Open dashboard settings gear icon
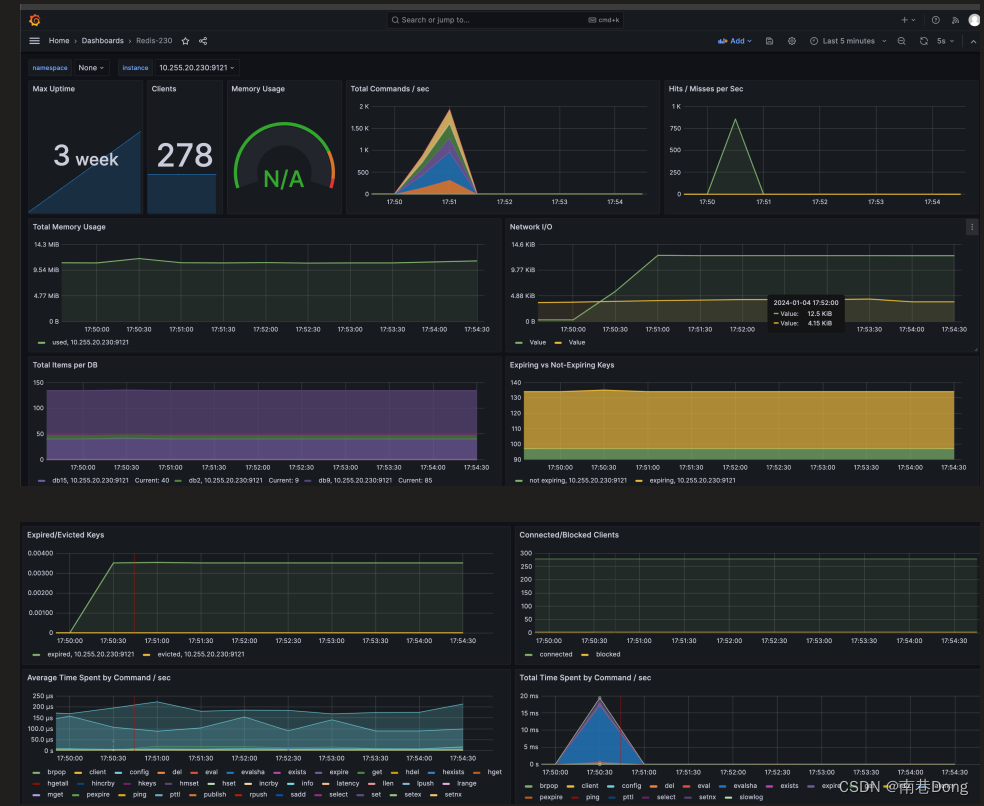Image resolution: width=984 pixels, height=806 pixels. tap(792, 41)
